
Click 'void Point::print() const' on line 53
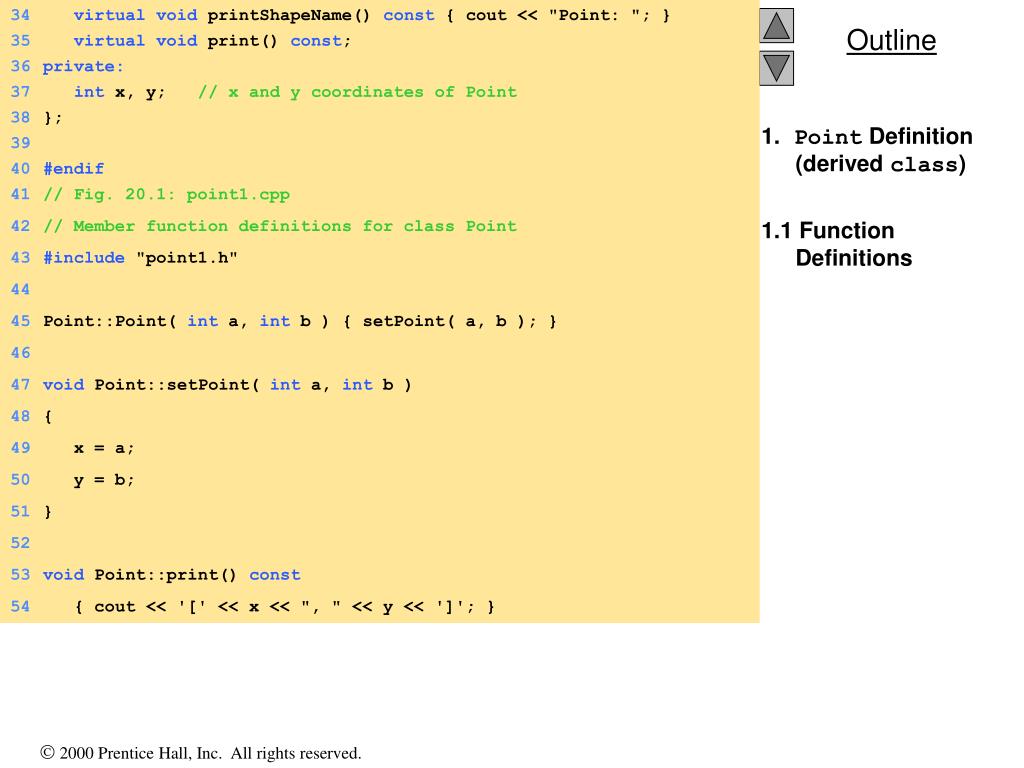[172, 575]
